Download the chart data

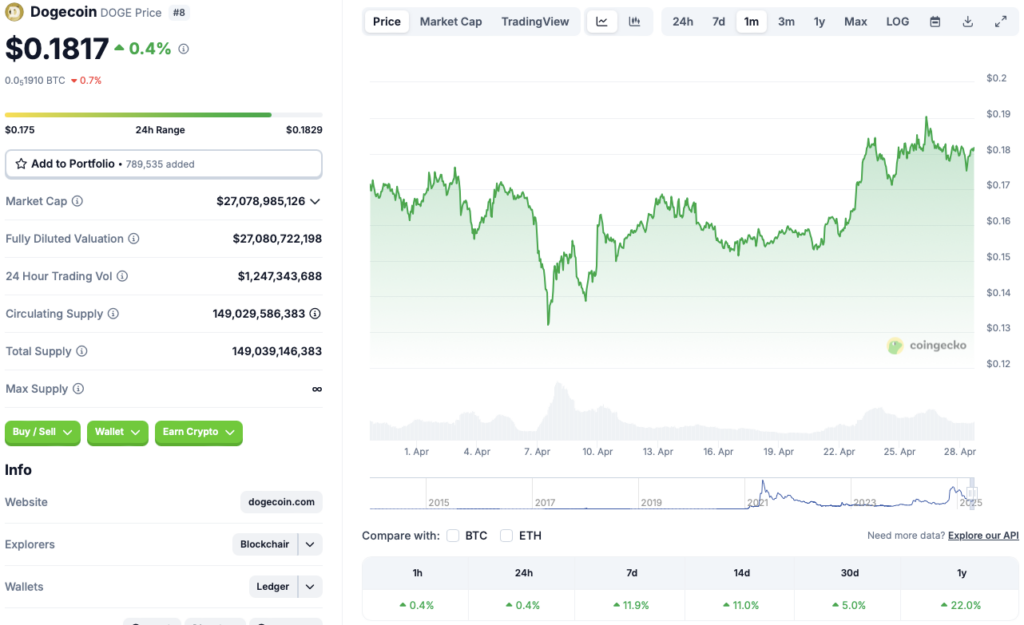[x=968, y=22]
